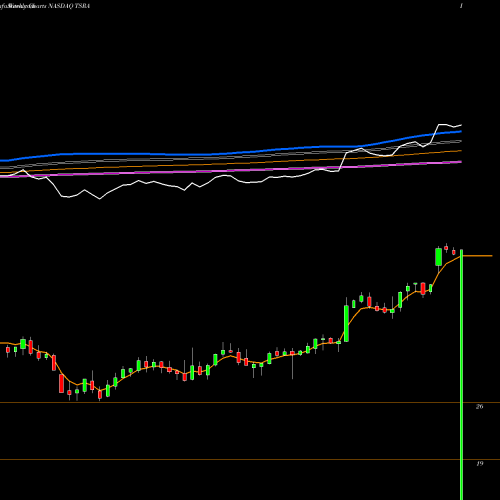Select the tallest green breakout candle mid-right
The image size is (500, 500).
[x=347, y=323]
